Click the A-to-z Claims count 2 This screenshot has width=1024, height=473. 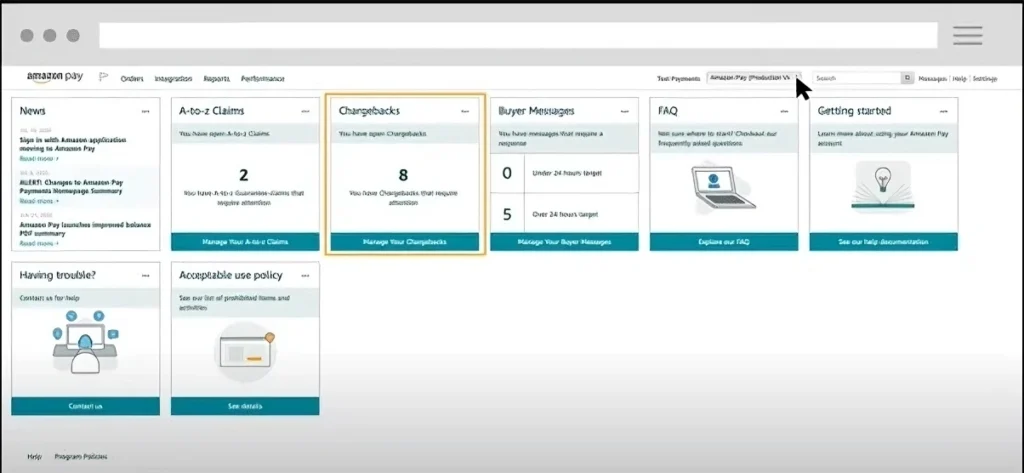(244, 175)
